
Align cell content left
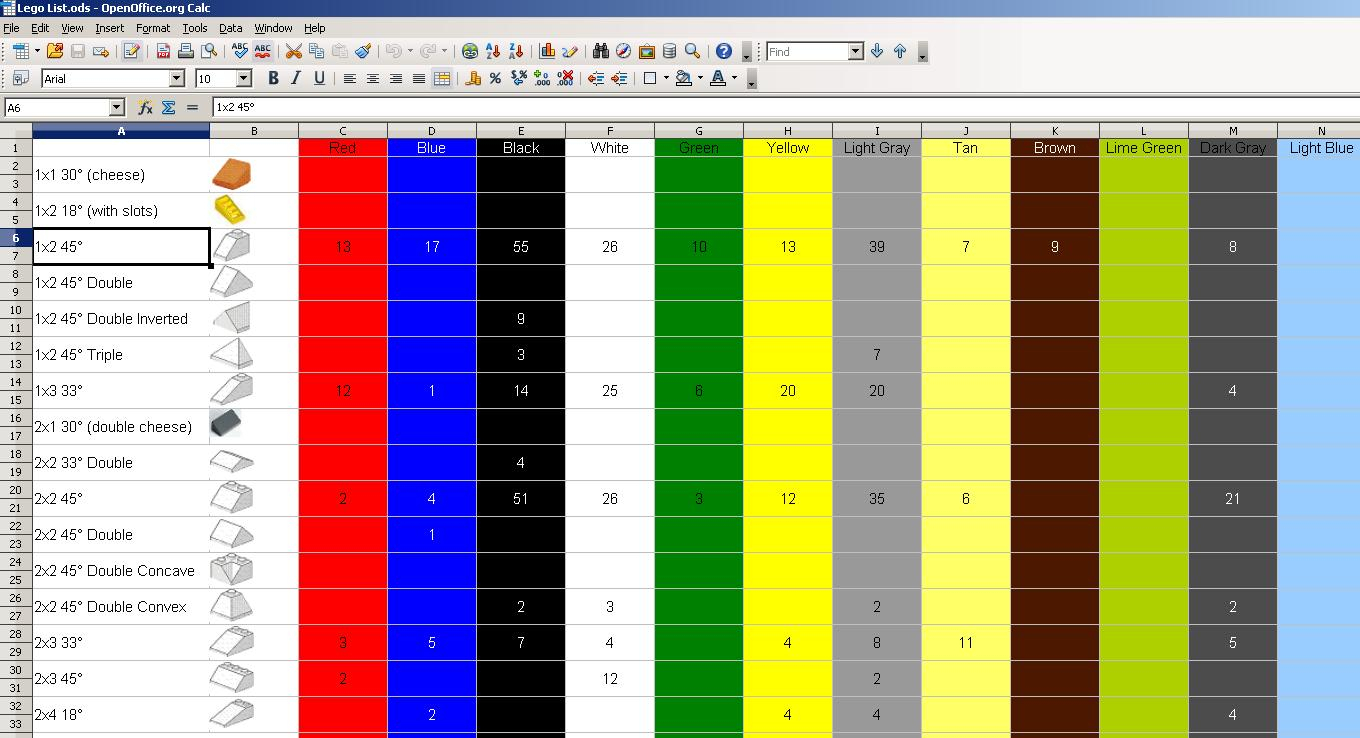[x=350, y=78]
